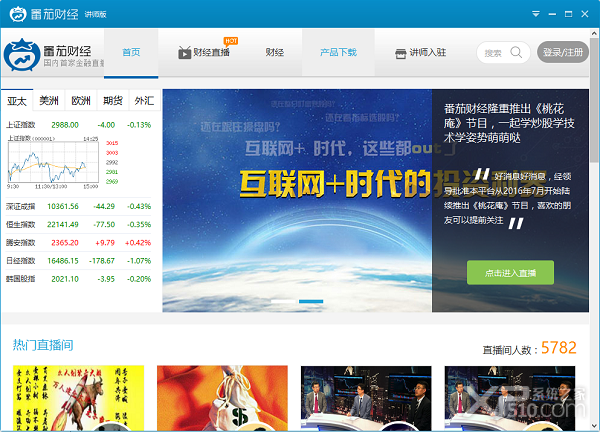Select the 亚太 market tab
This screenshot has width=600, height=432.
[17, 101]
